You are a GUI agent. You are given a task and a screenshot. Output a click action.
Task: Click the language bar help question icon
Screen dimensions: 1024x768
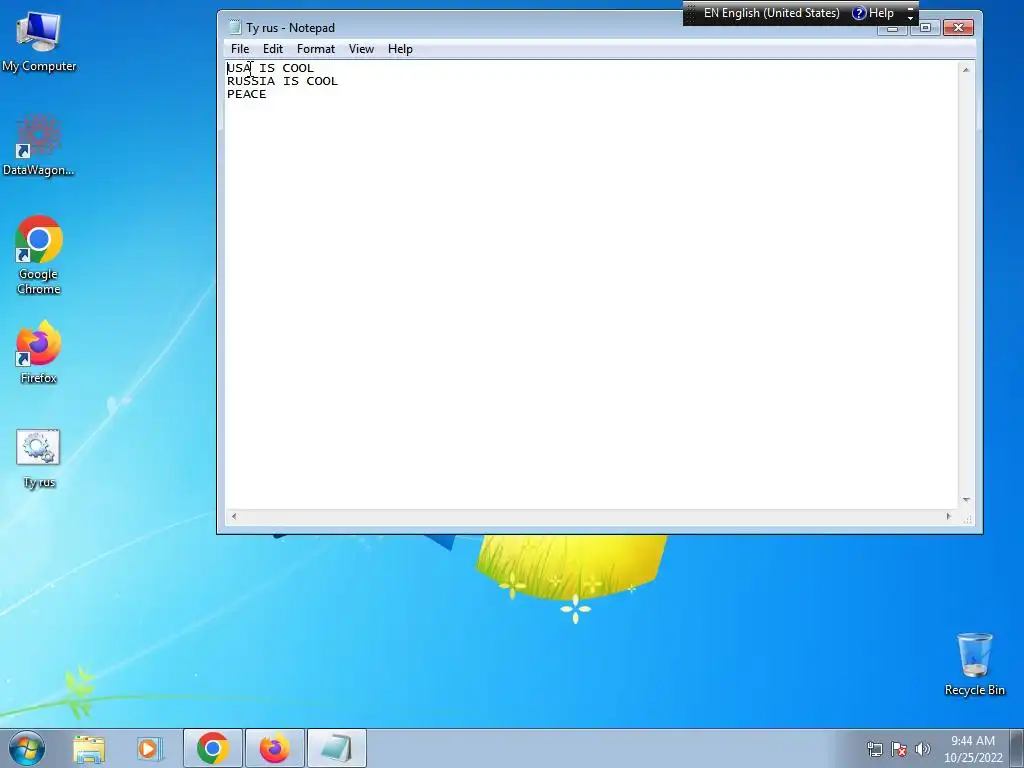coord(859,13)
